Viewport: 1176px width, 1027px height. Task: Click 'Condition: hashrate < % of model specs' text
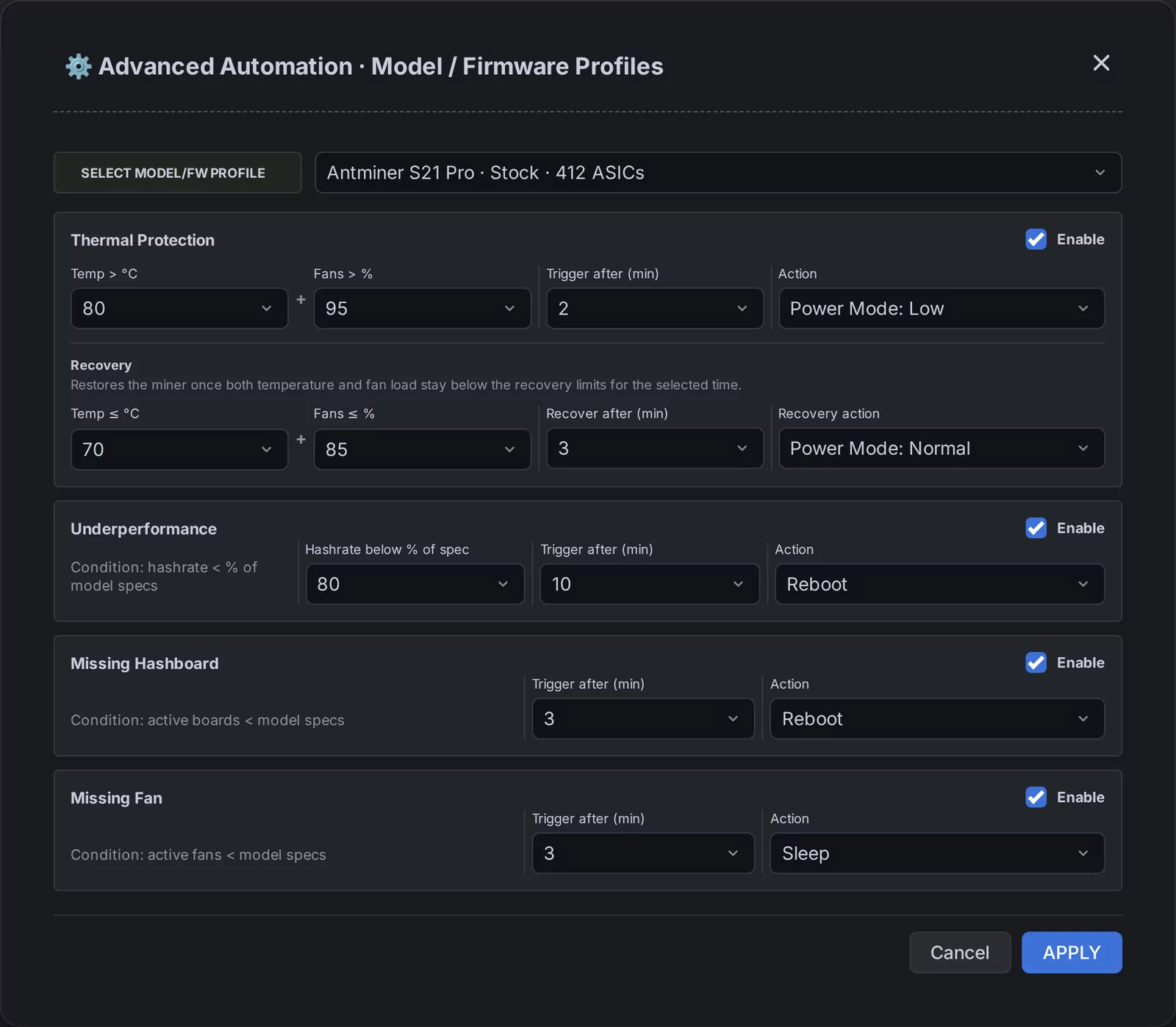[164, 576]
